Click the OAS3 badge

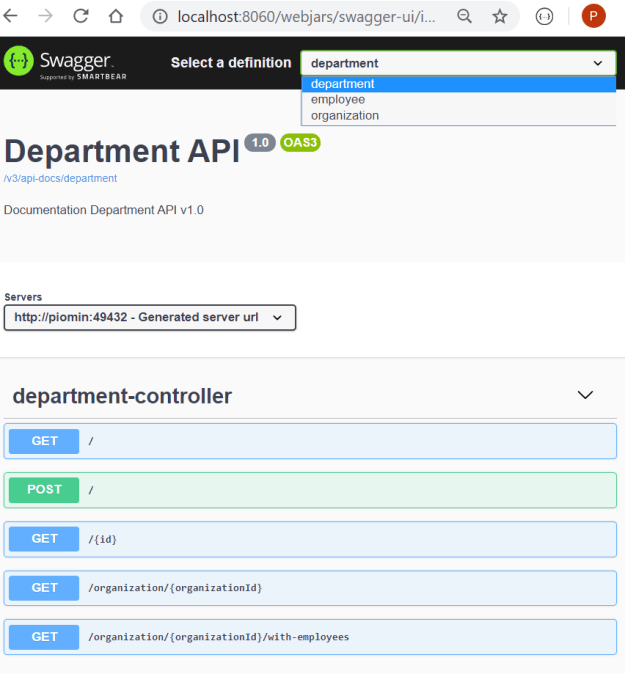[x=300, y=142]
